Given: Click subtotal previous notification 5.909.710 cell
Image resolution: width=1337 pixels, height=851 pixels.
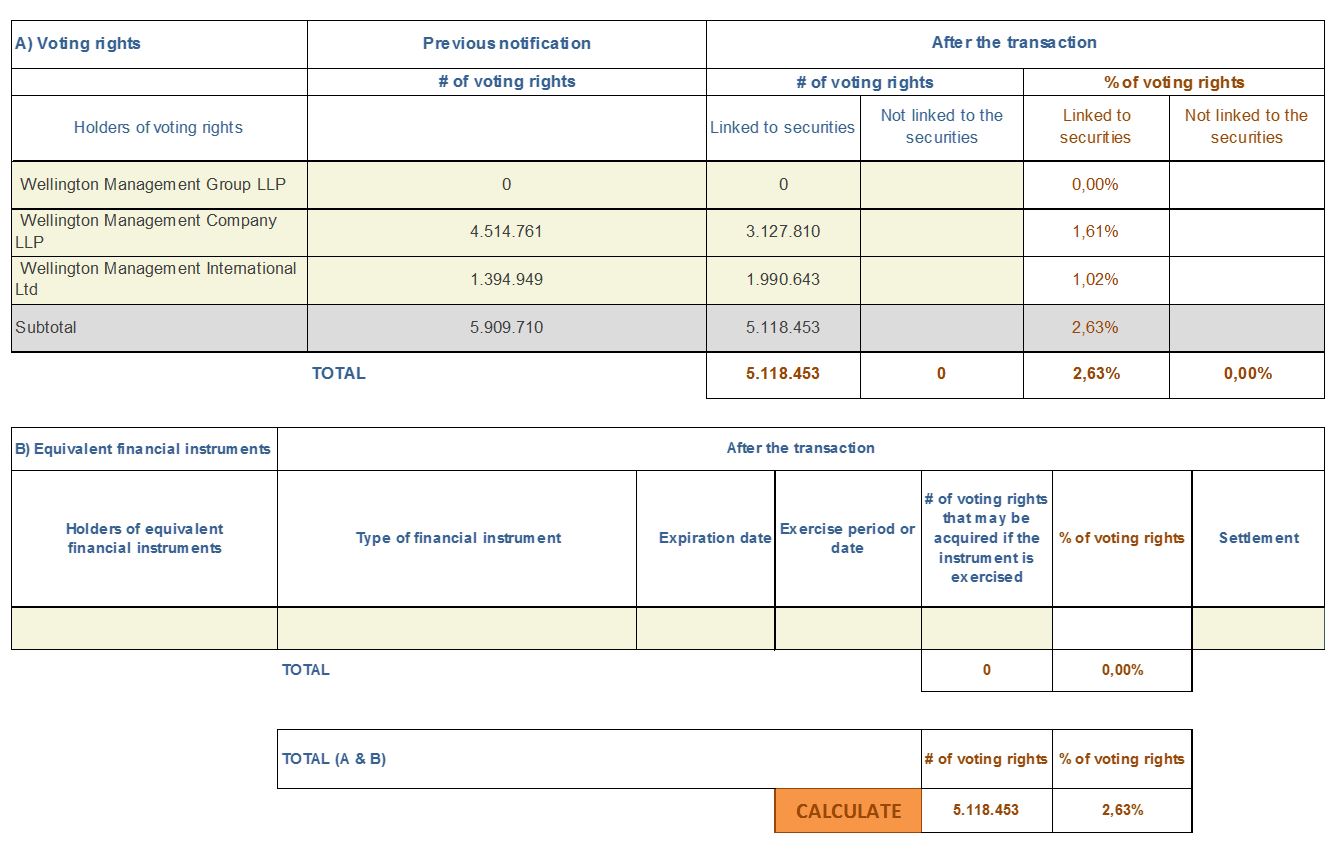Looking at the screenshot, I should [507, 328].
